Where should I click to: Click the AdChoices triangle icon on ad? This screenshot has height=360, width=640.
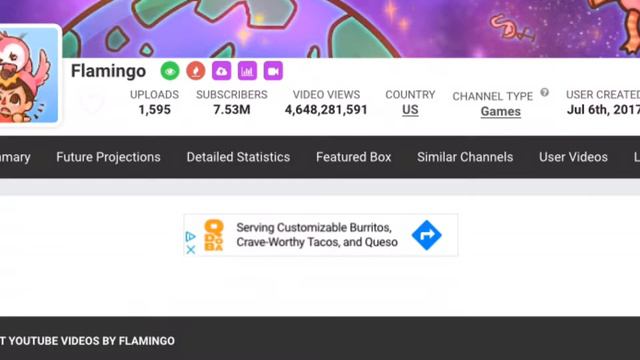click(190, 236)
